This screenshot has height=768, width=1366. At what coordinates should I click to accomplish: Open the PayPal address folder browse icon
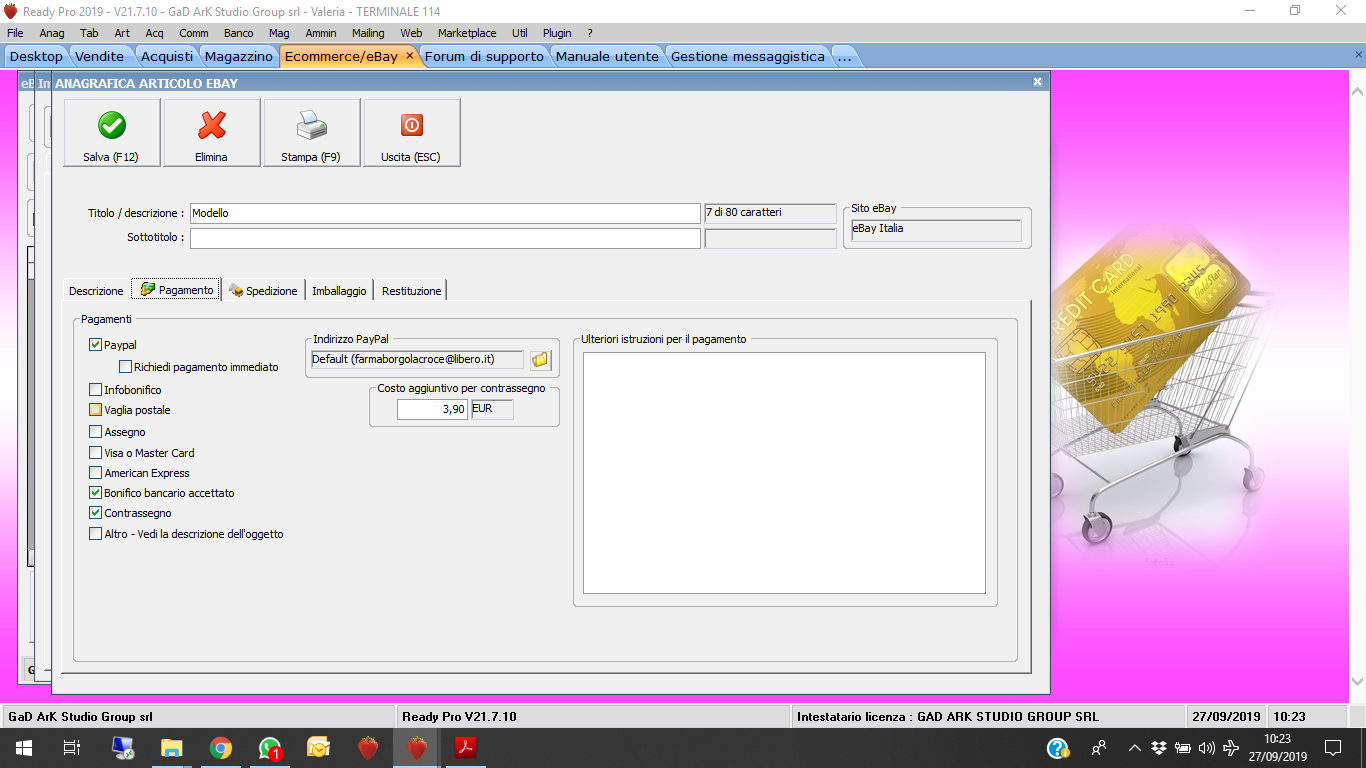tap(540, 359)
